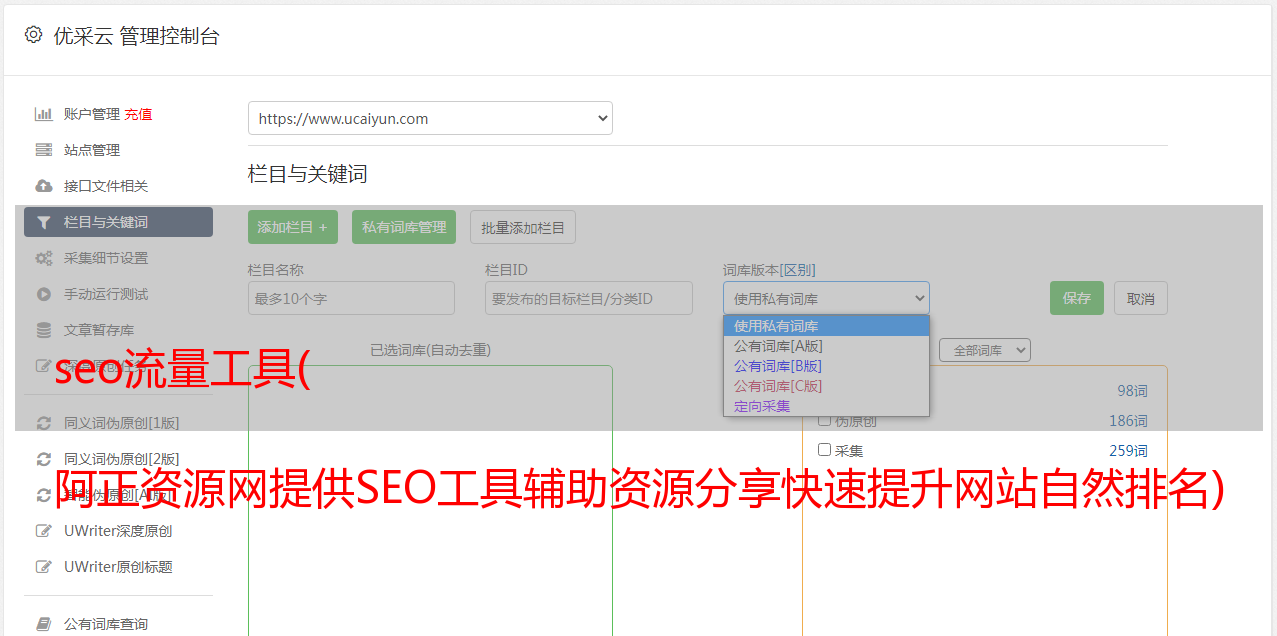Screen dimensions: 1277x636
Task: Open the https://www.ucaiyun.com site selector
Action: (x=430, y=118)
